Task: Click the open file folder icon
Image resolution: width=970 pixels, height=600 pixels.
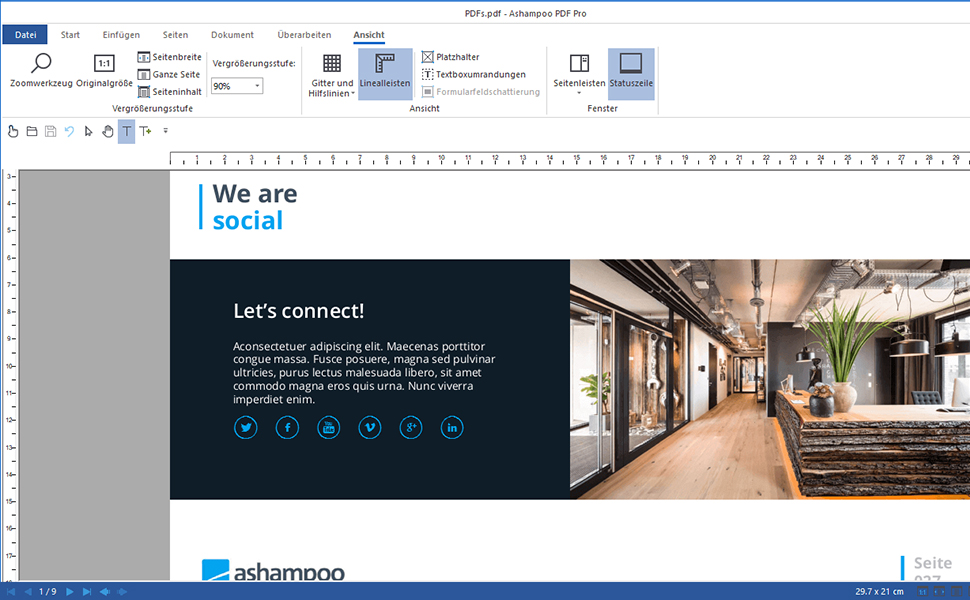Action: coord(31,131)
